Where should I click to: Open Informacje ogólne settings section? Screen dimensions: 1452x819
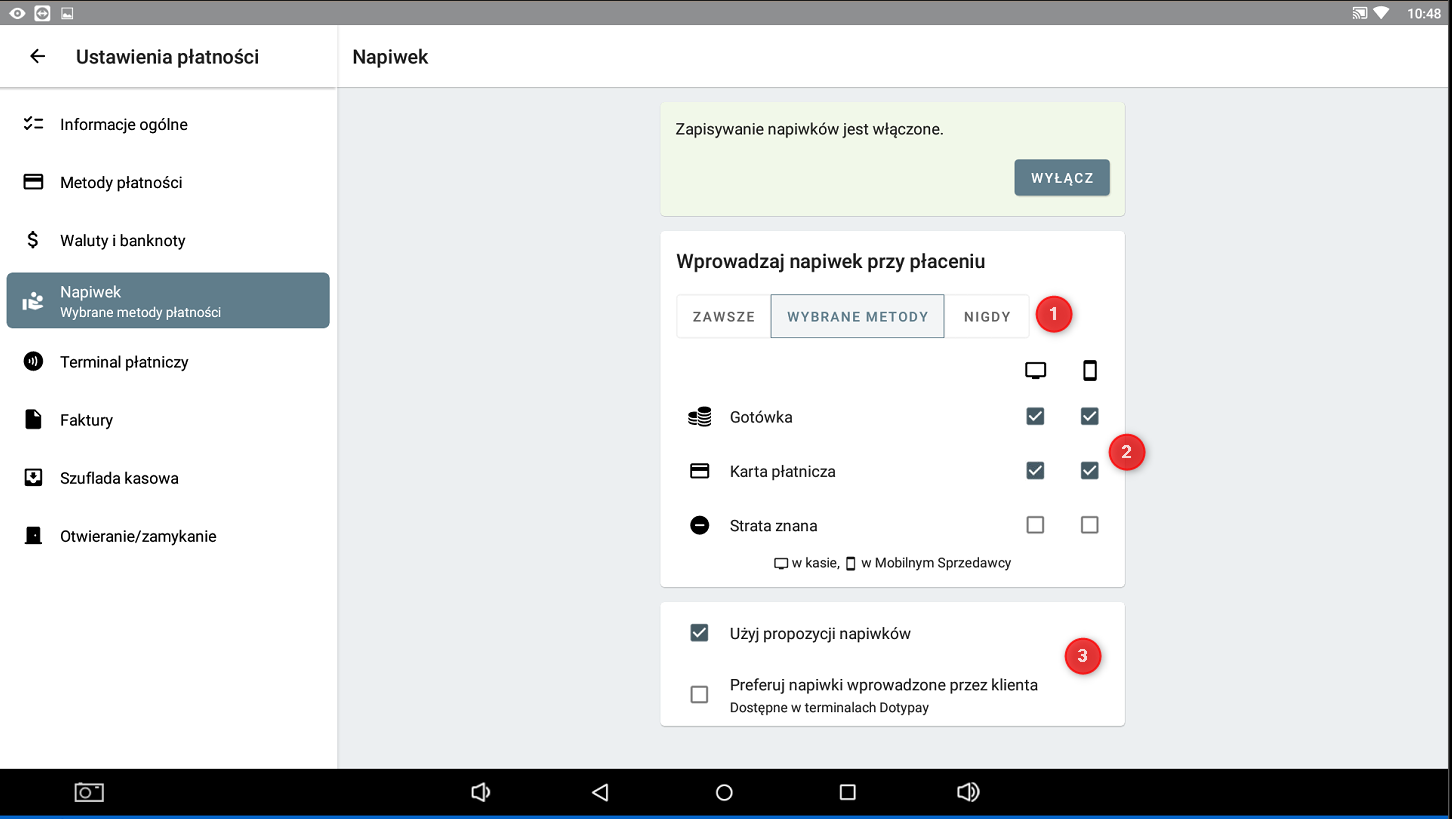click(x=124, y=125)
